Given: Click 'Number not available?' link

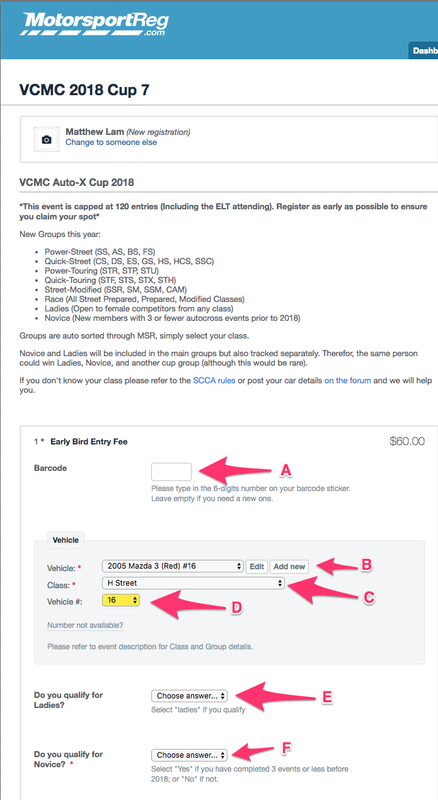Looking at the screenshot, I should click(85, 626).
